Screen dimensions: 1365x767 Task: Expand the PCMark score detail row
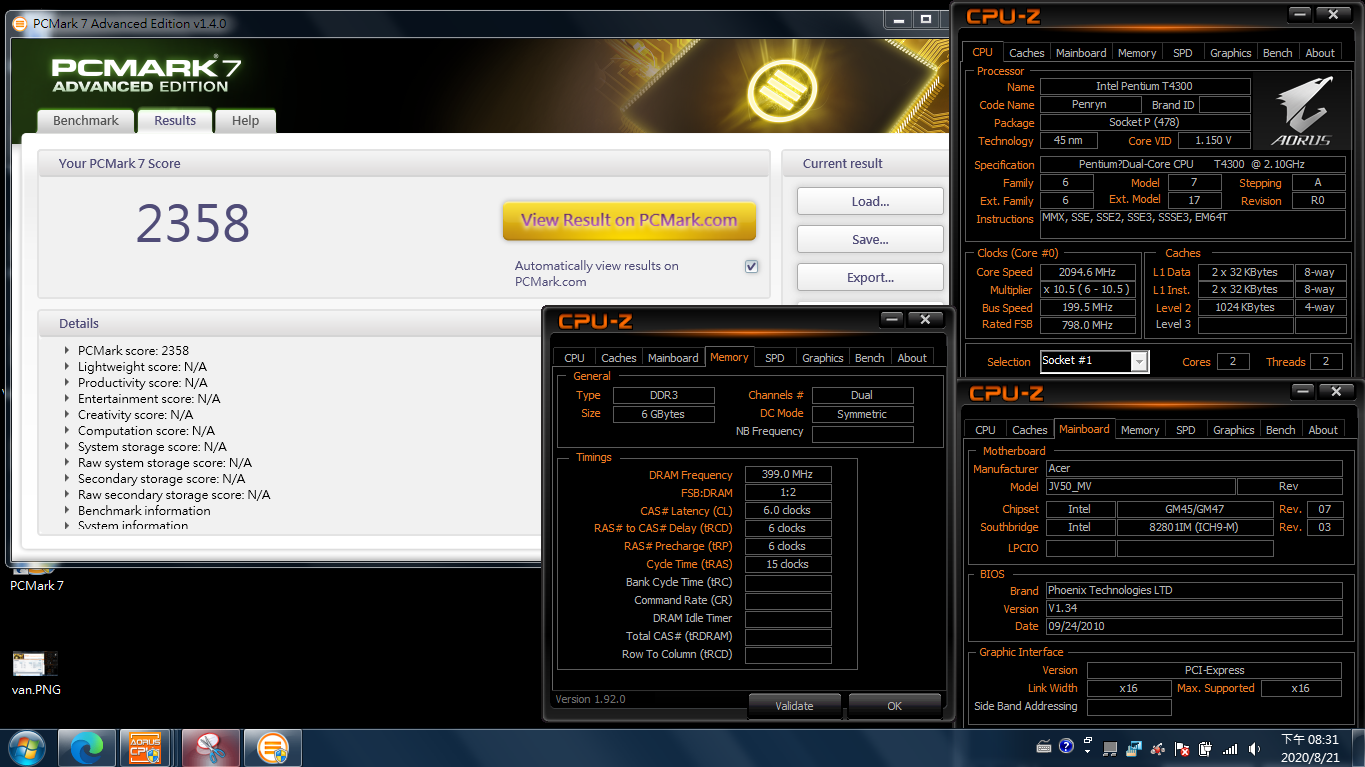pyautogui.click(x=67, y=350)
